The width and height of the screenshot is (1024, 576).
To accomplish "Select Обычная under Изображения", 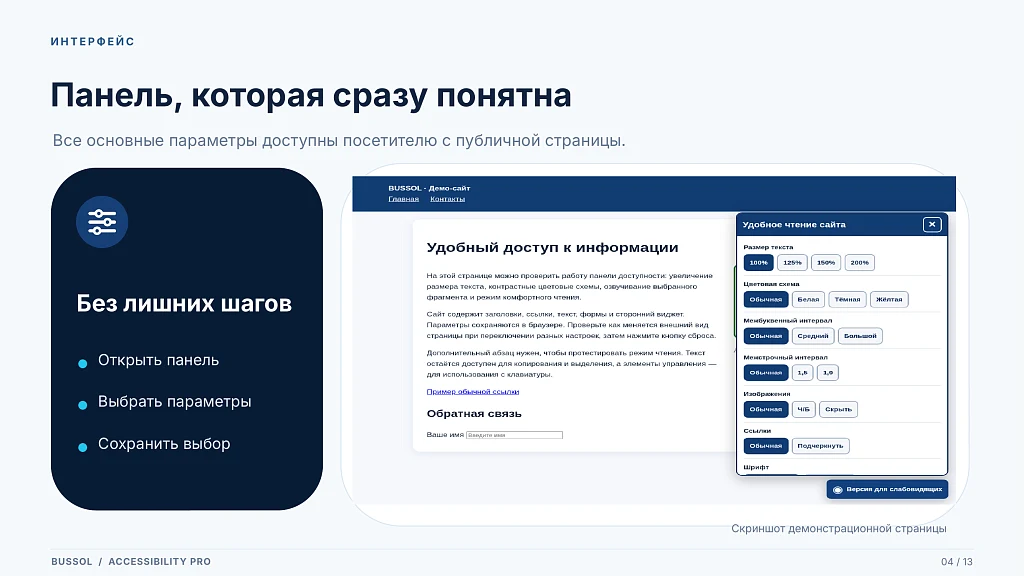I will (765, 409).
